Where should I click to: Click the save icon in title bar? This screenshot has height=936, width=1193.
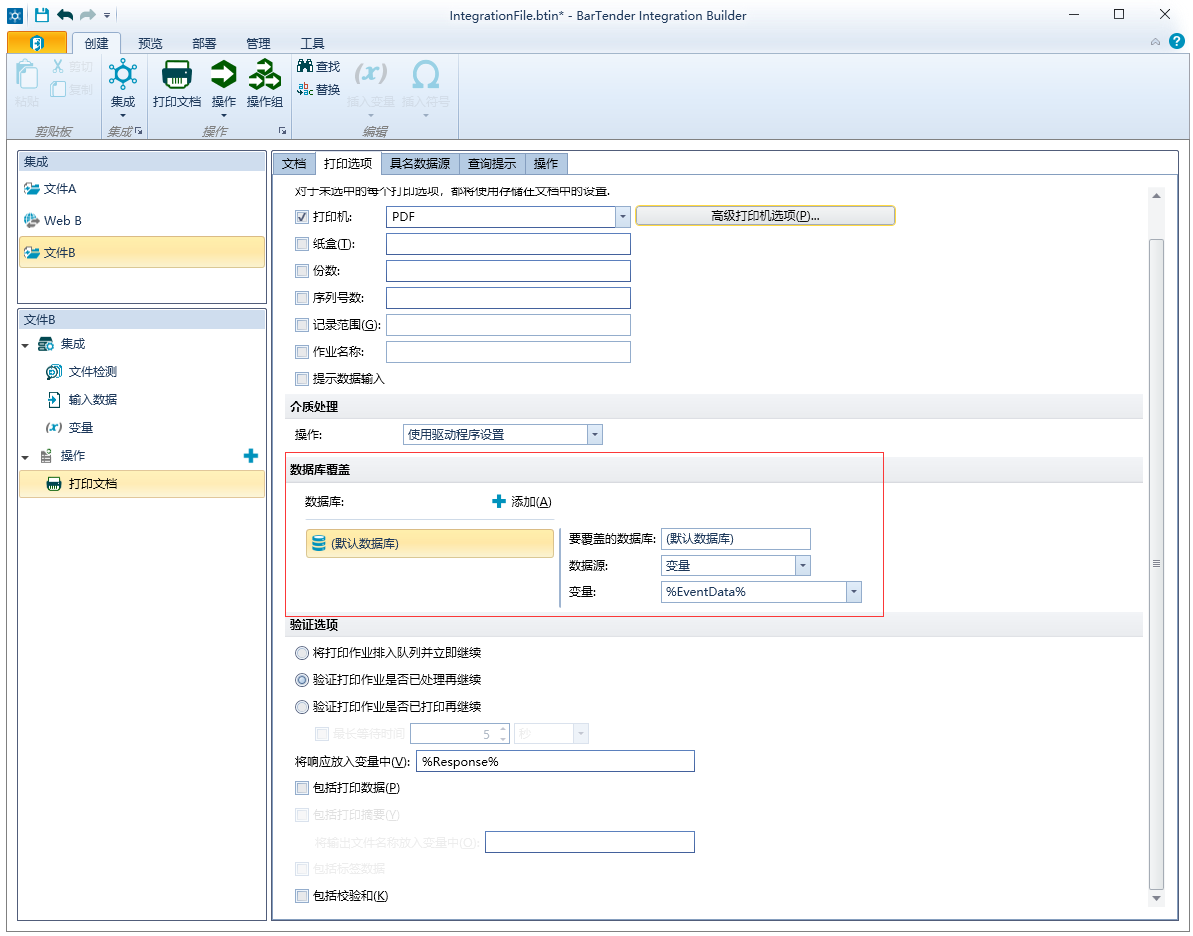tap(42, 15)
